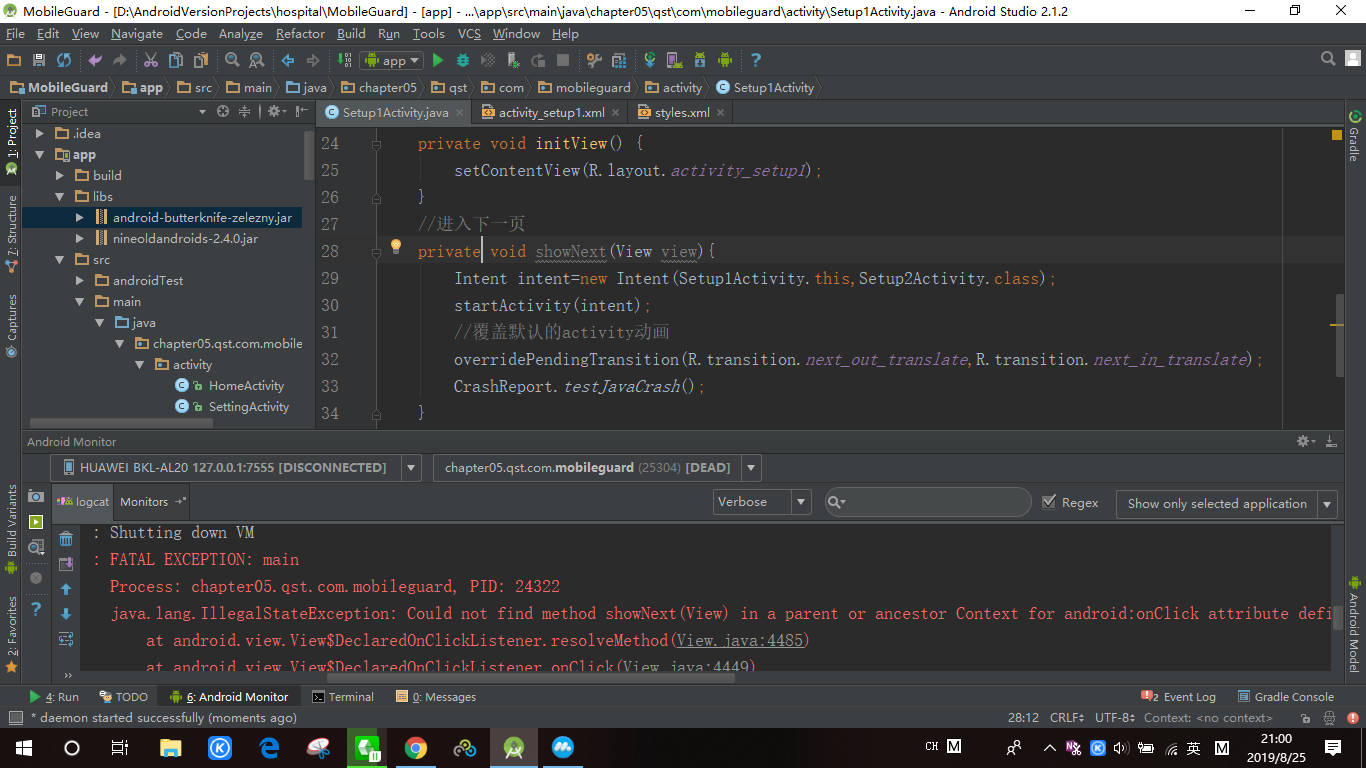The width and height of the screenshot is (1366, 768).
Task: Click mobileguard breadcrumb in navigation bar
Action: click(584, 88)
